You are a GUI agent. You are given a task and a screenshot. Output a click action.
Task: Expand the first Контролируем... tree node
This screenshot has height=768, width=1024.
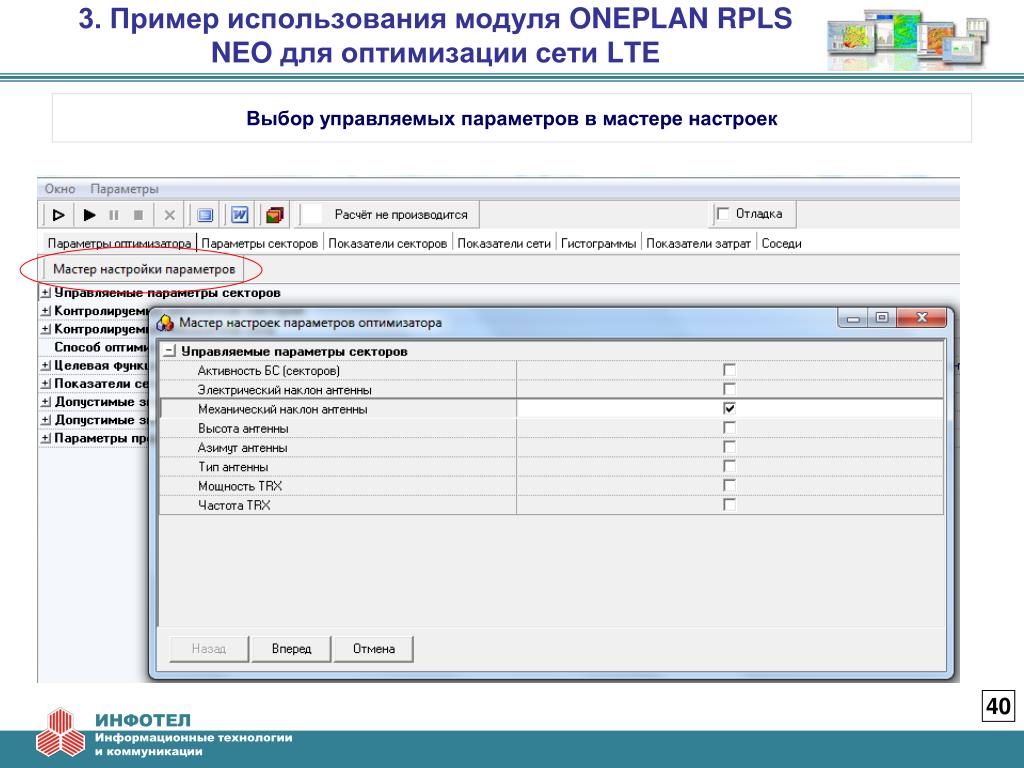[46, 311]
